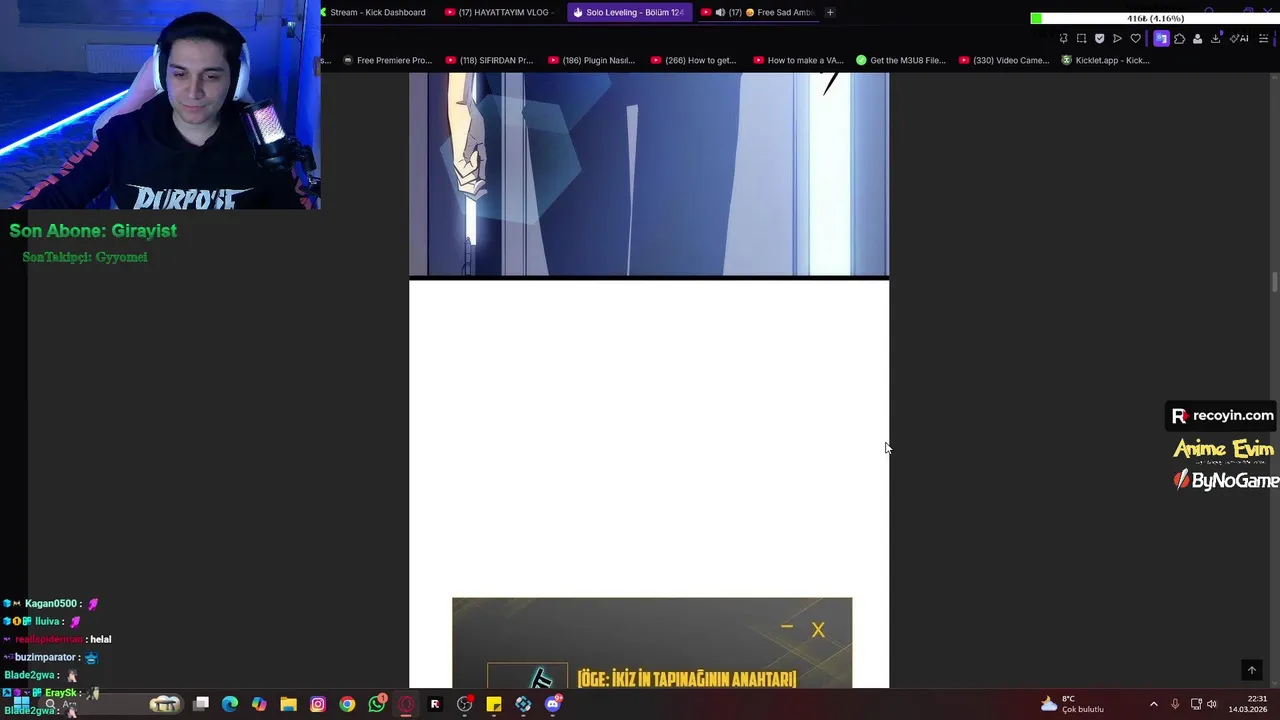The width and height of the screenshot is (1280, 720).
Task: Activate the snapshot capture icon
Action: (x=1081, y=39)
